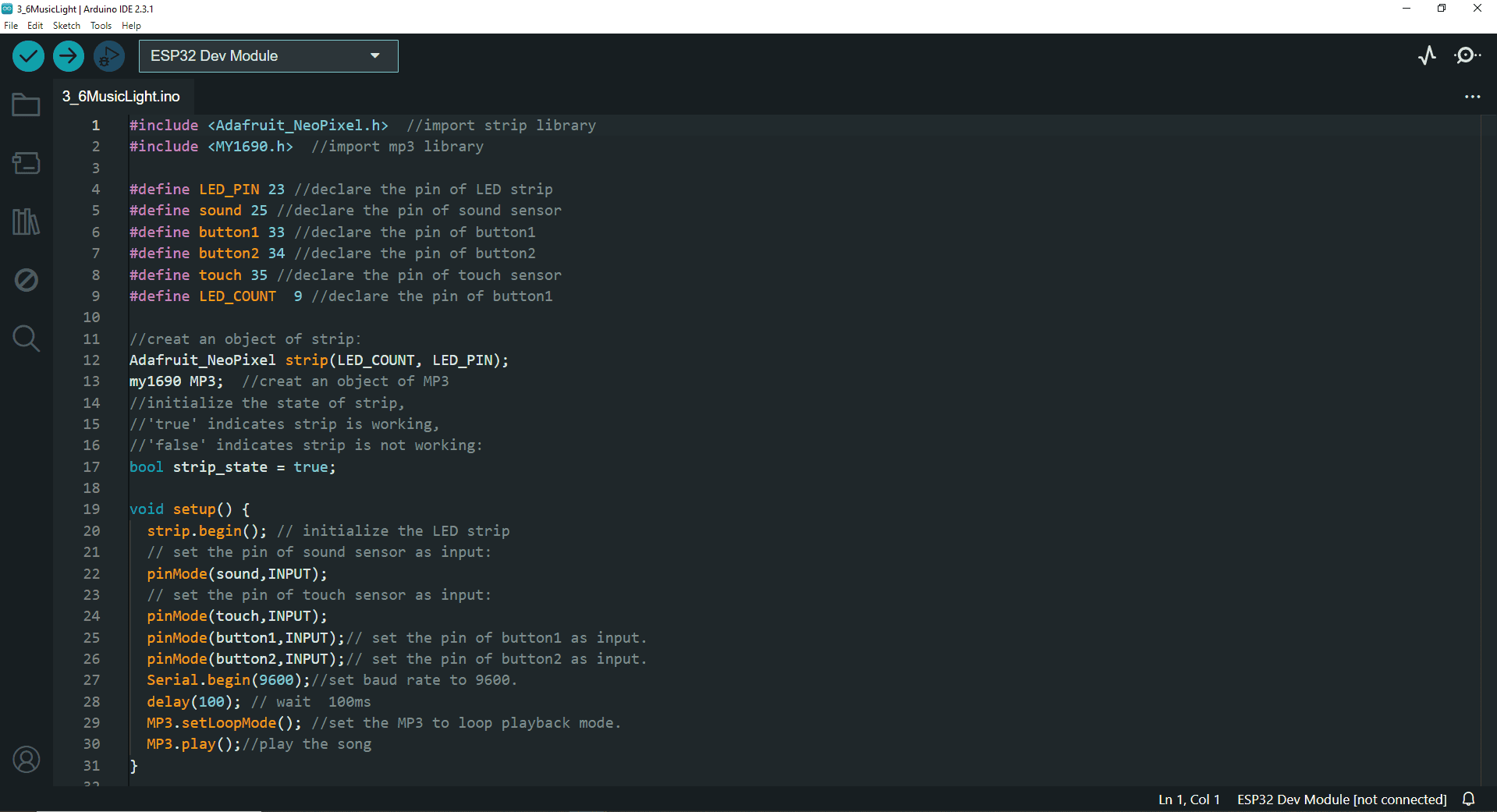This screenshot has height=812, width=1497.
Task: Open the Debug sidebar panel
Action: point(26,280)
